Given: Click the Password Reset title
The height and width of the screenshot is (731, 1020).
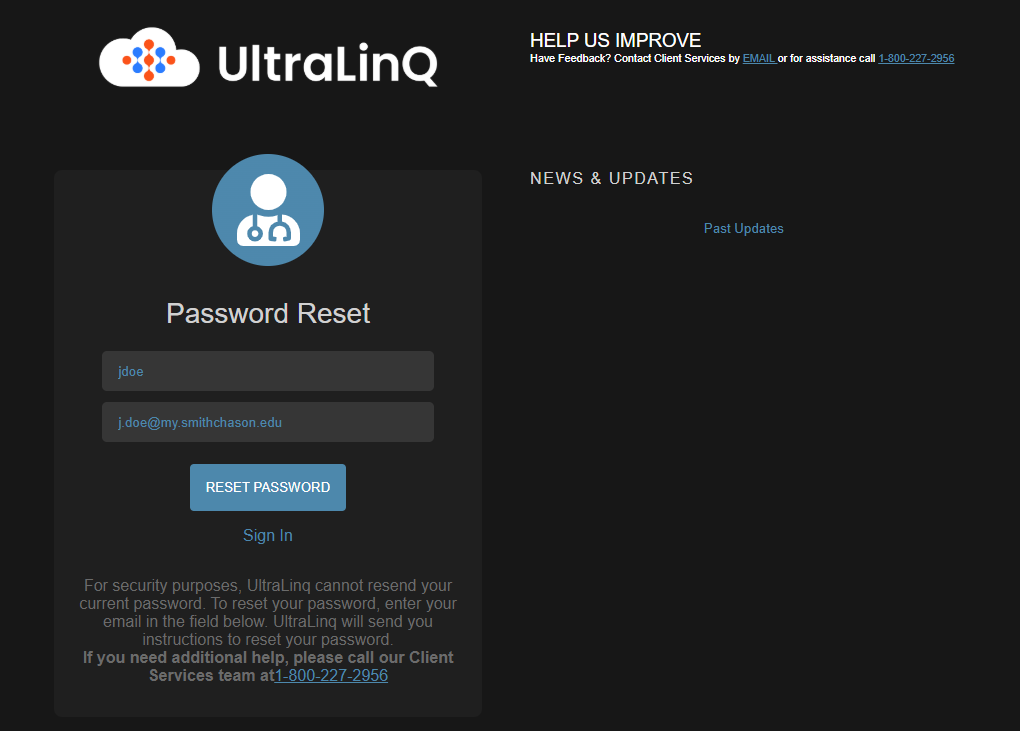Looking at the screenshot, I should point(268,313).
